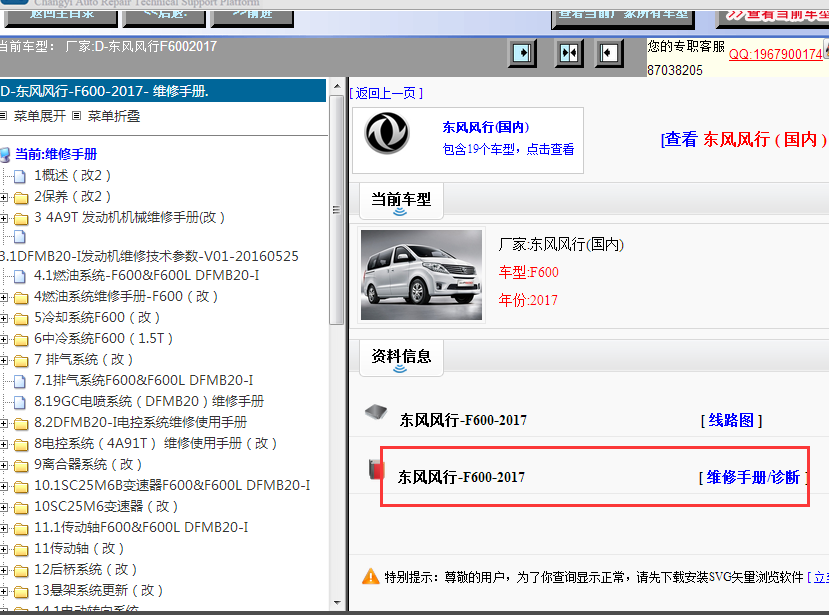Expand the 10.1SC25M6B变速器F600&F600L node

point(4,486)
